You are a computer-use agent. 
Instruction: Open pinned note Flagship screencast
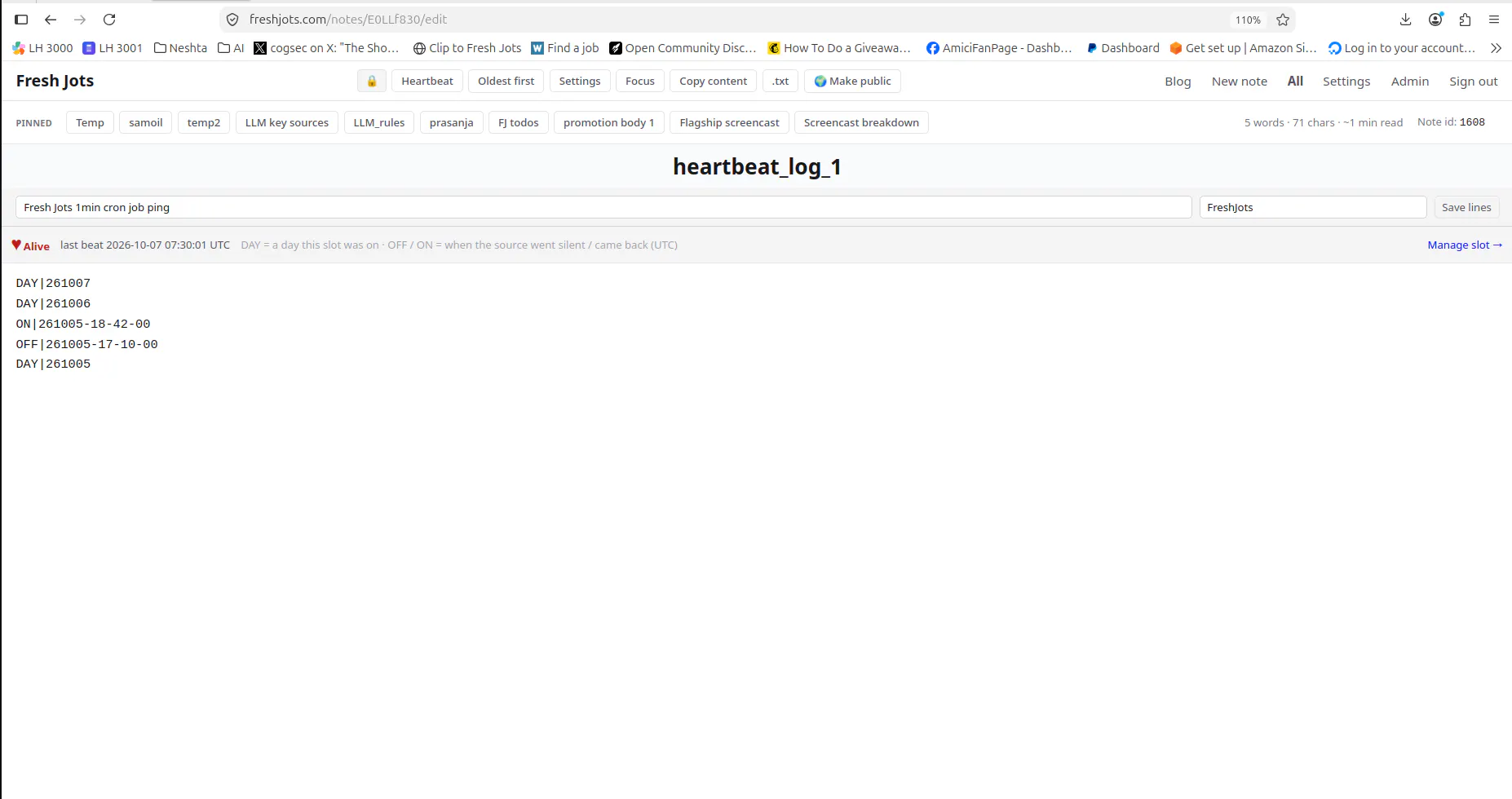[729, 122]
